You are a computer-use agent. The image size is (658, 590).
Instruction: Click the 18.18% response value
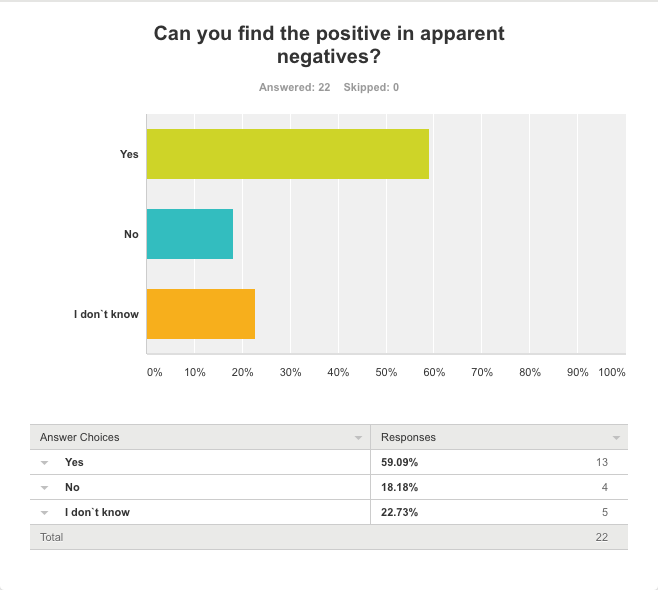click(x=399, y=487)
